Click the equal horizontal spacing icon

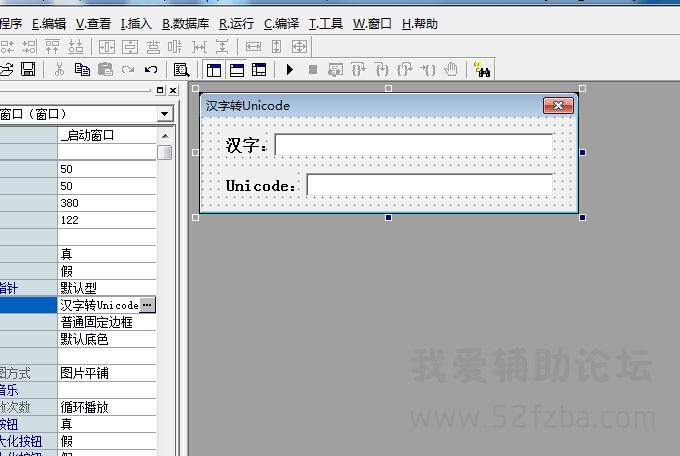[x=199, y=46]
